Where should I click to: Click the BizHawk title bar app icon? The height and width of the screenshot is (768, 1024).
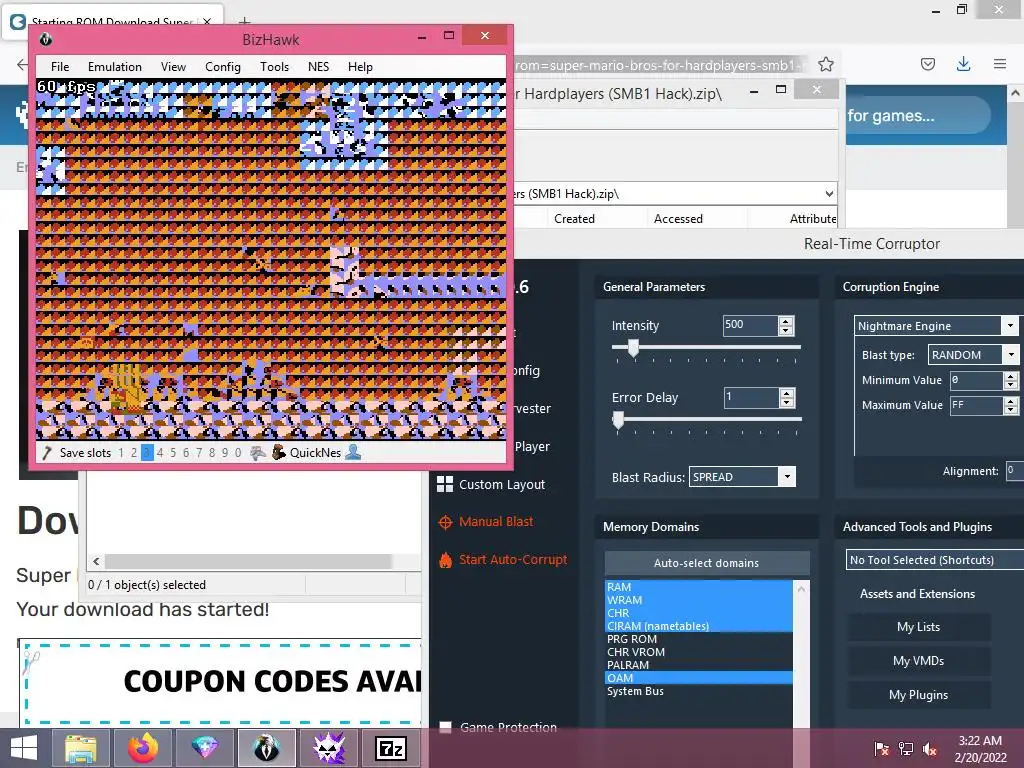(46, 39)
